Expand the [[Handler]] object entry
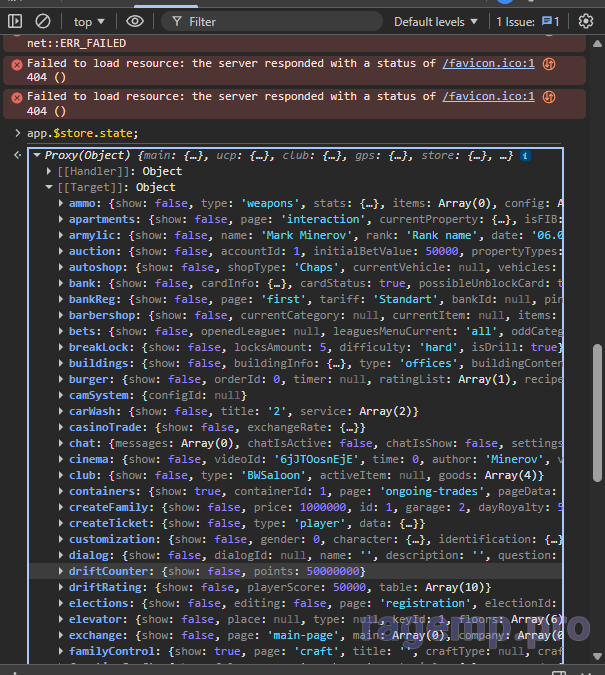This screenshot has width=605, height=675. tap(50, 171)
